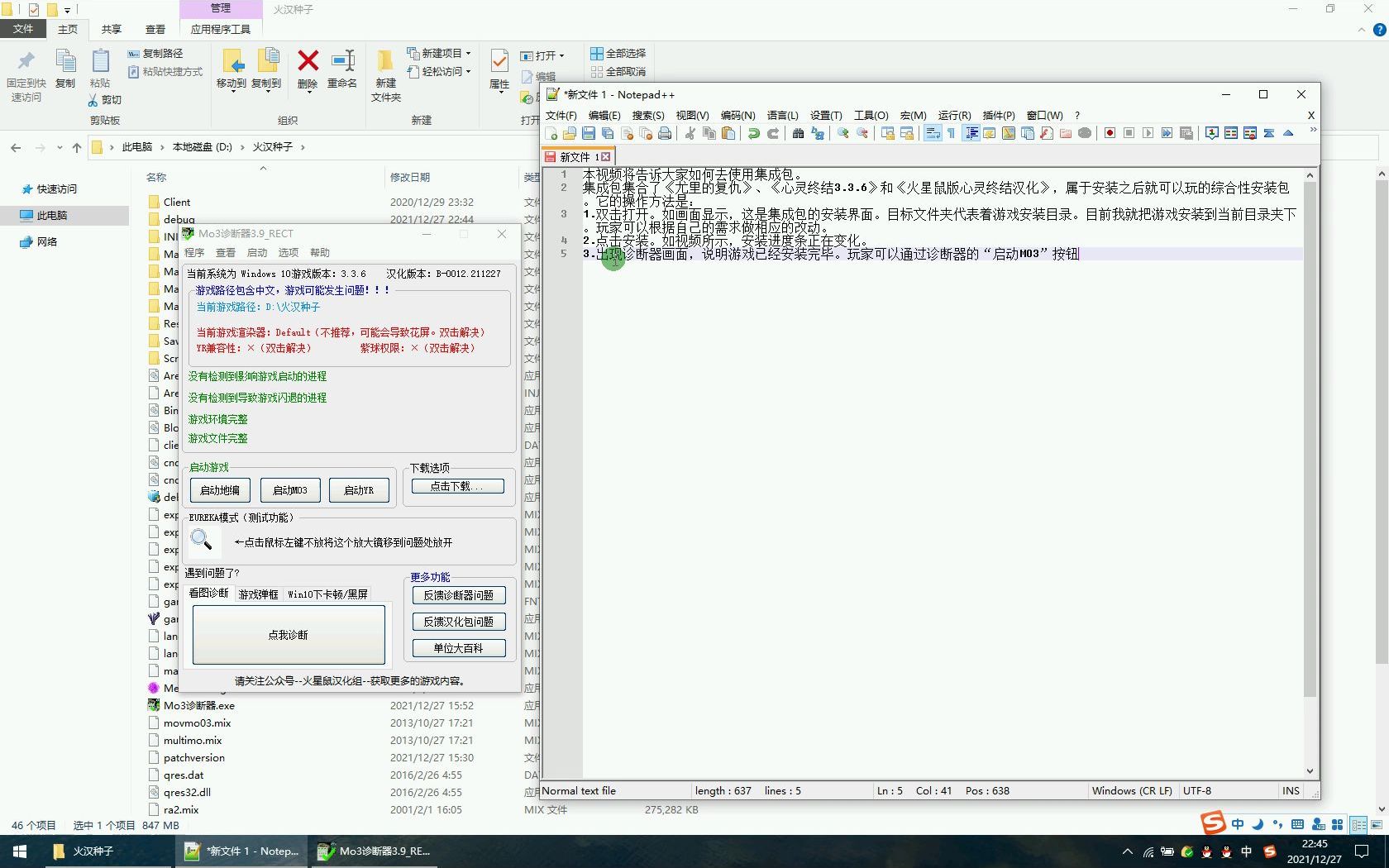Click the Start Recording macro icon
Viewport: 1389px width, 868px height.
1110,133
